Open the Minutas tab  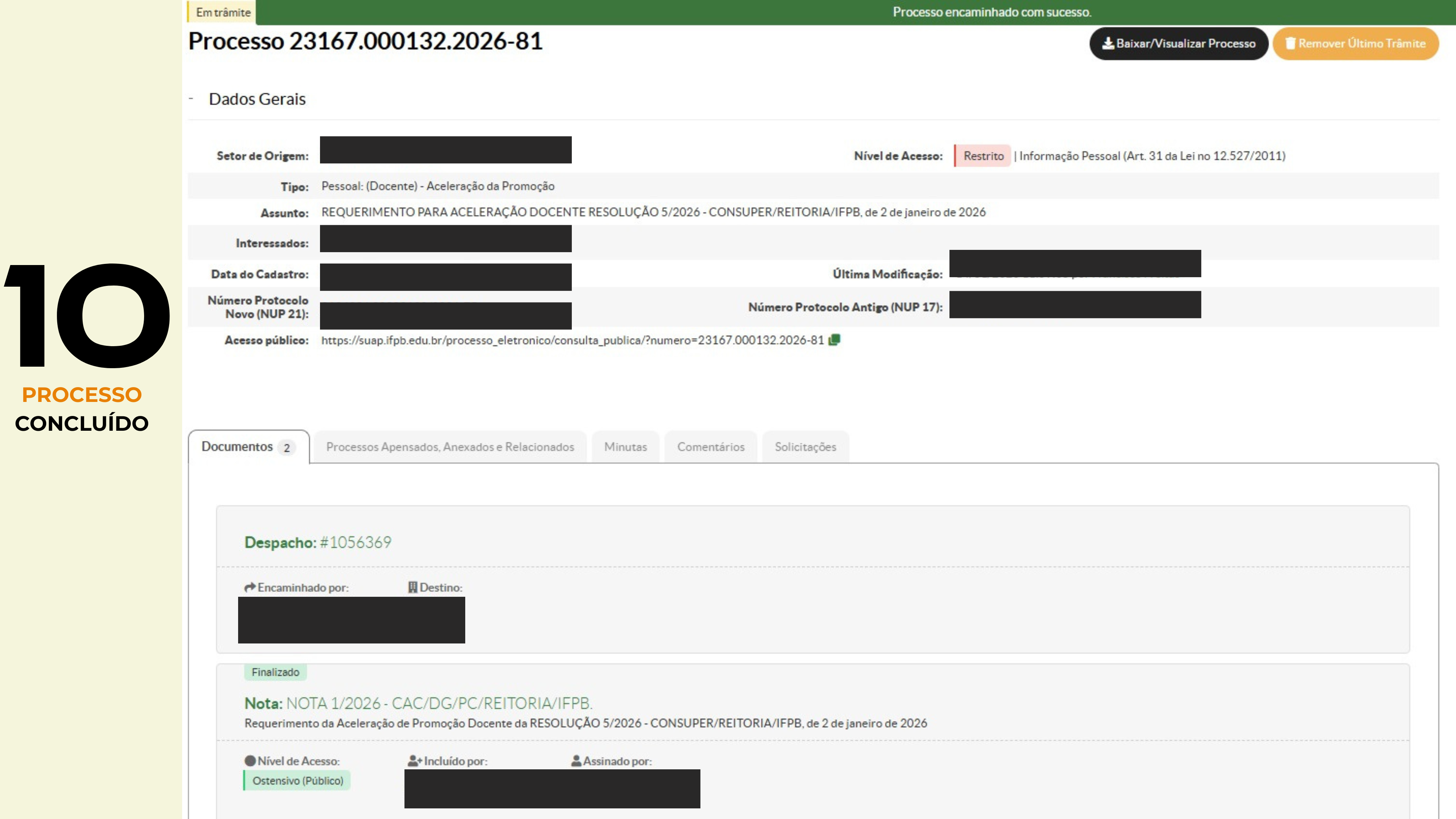pyautogui.click(x=625, y=447)
